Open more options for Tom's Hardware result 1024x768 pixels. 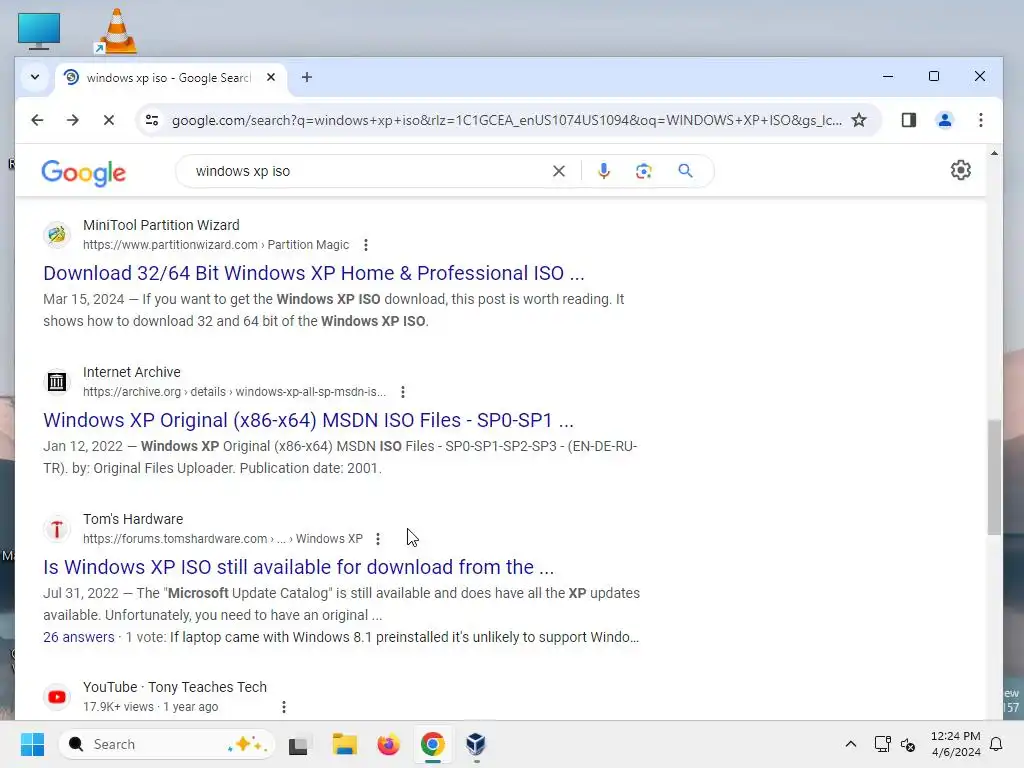pos(378,539)
